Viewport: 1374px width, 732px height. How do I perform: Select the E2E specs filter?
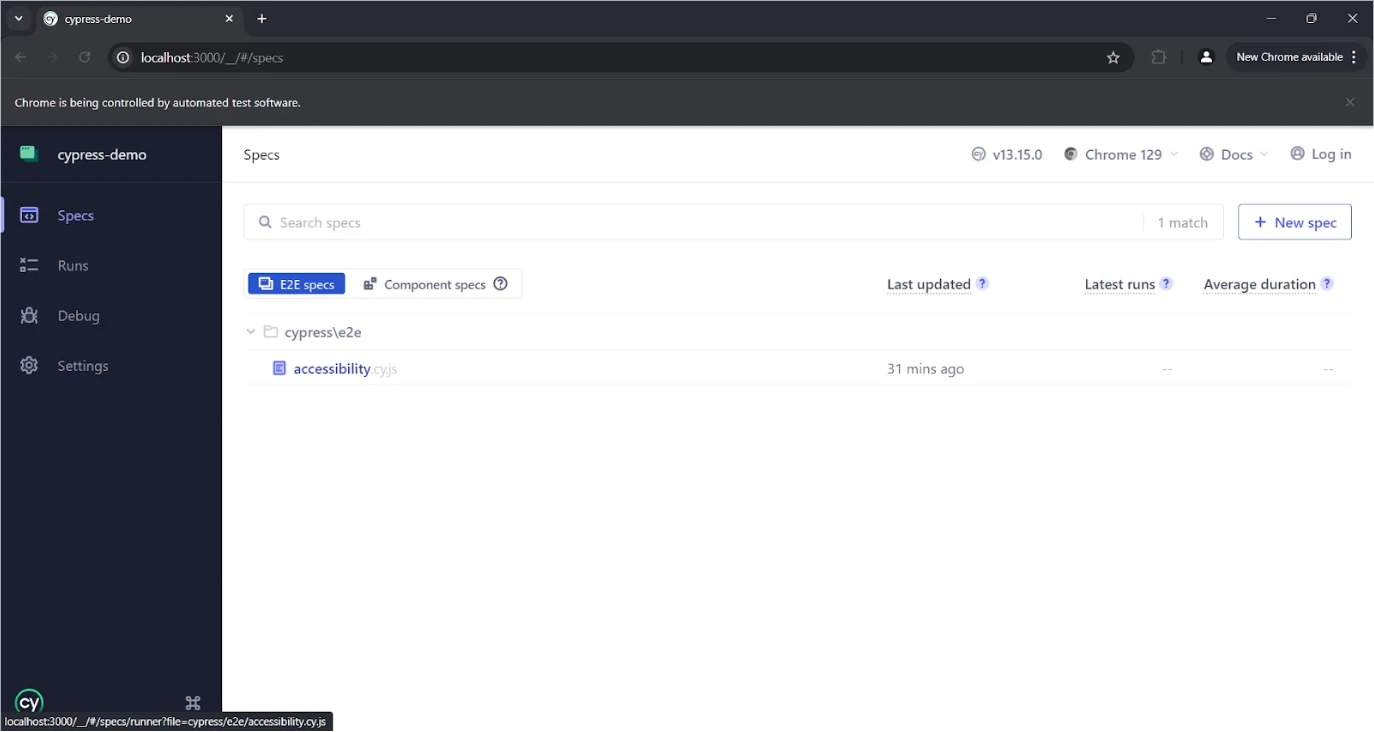[x=296, y=284]
